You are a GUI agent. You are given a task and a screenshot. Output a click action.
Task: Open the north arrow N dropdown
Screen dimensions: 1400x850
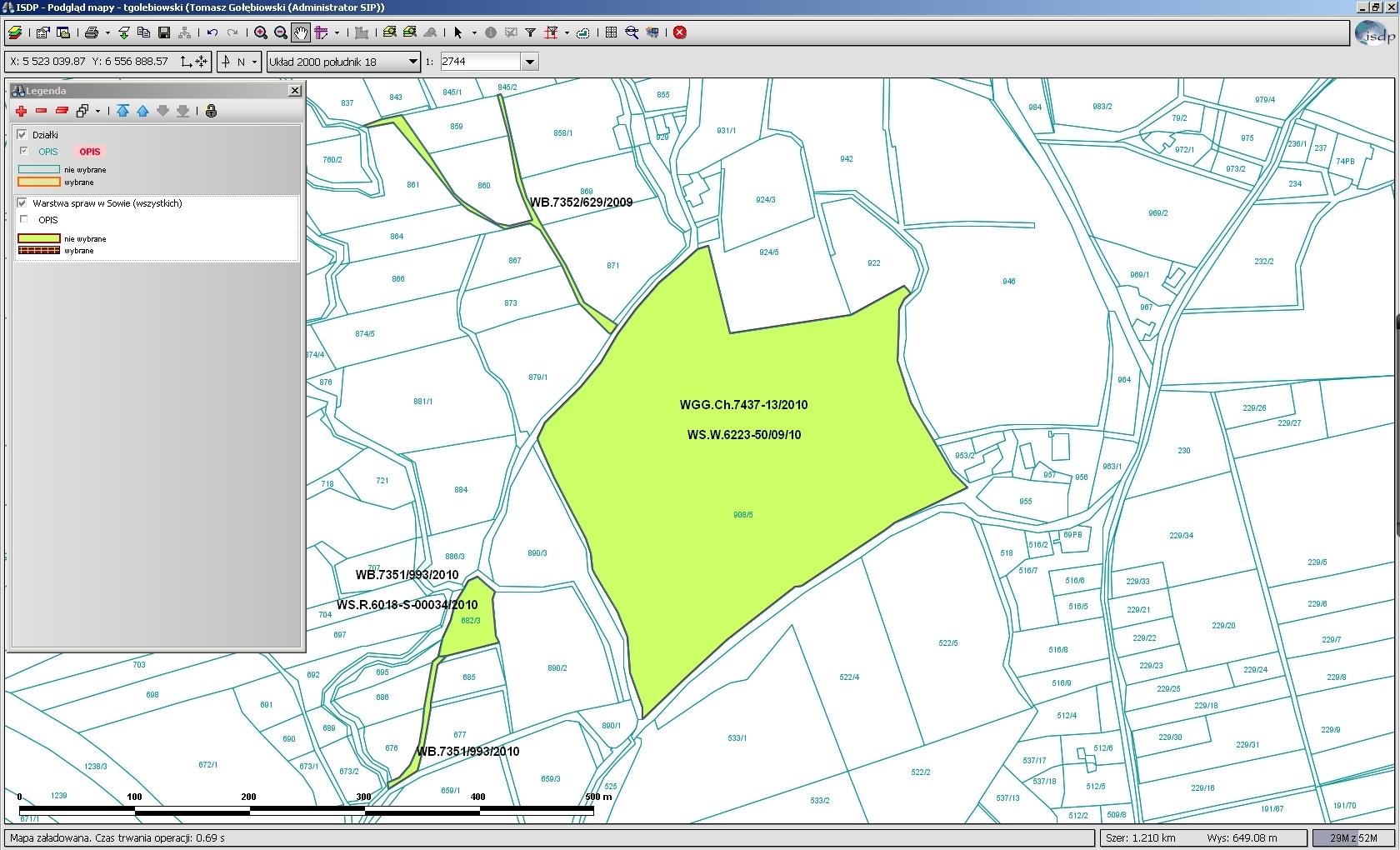(x=254, y=62)
